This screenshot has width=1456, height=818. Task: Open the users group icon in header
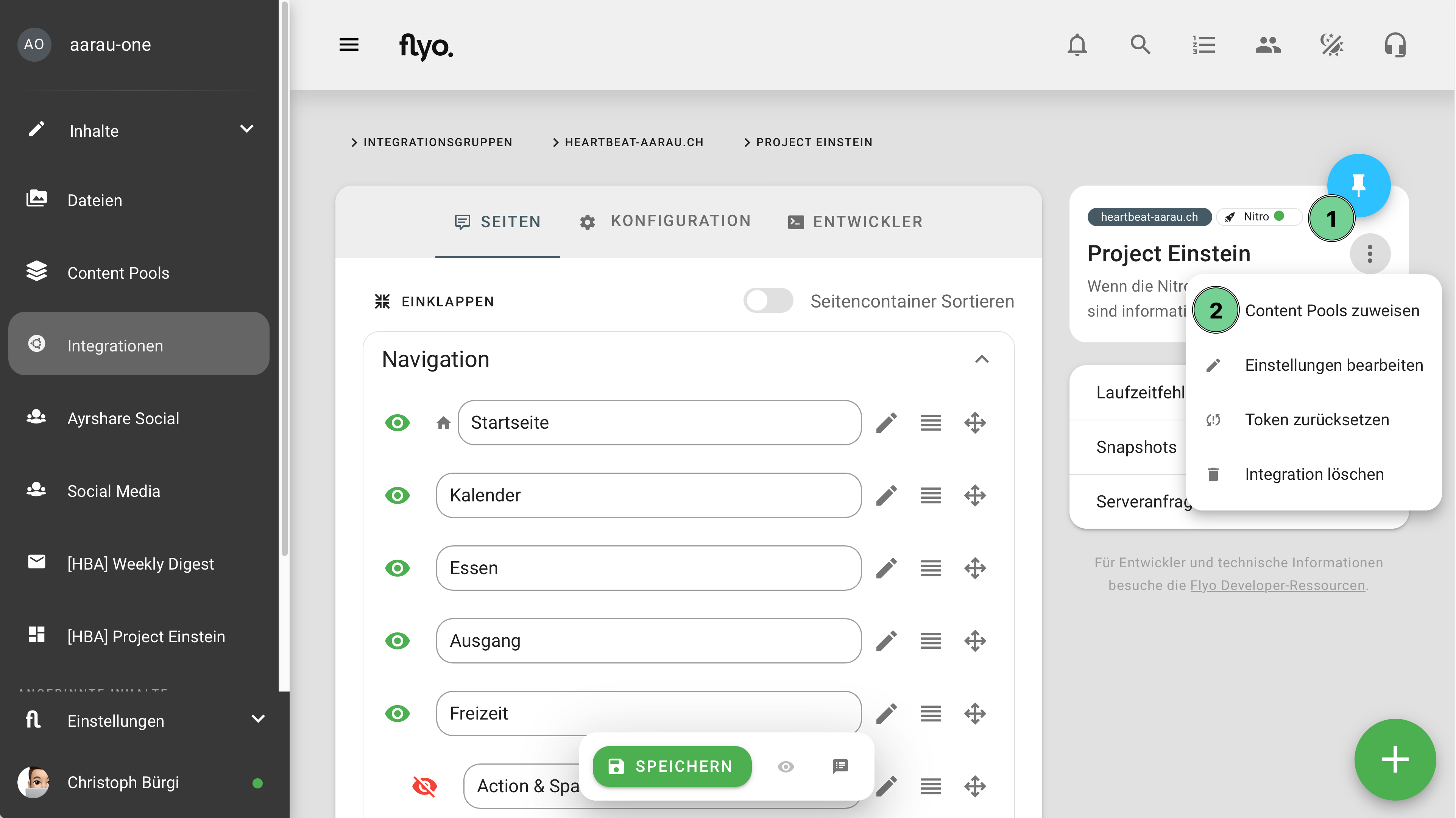pos(1268,45)
